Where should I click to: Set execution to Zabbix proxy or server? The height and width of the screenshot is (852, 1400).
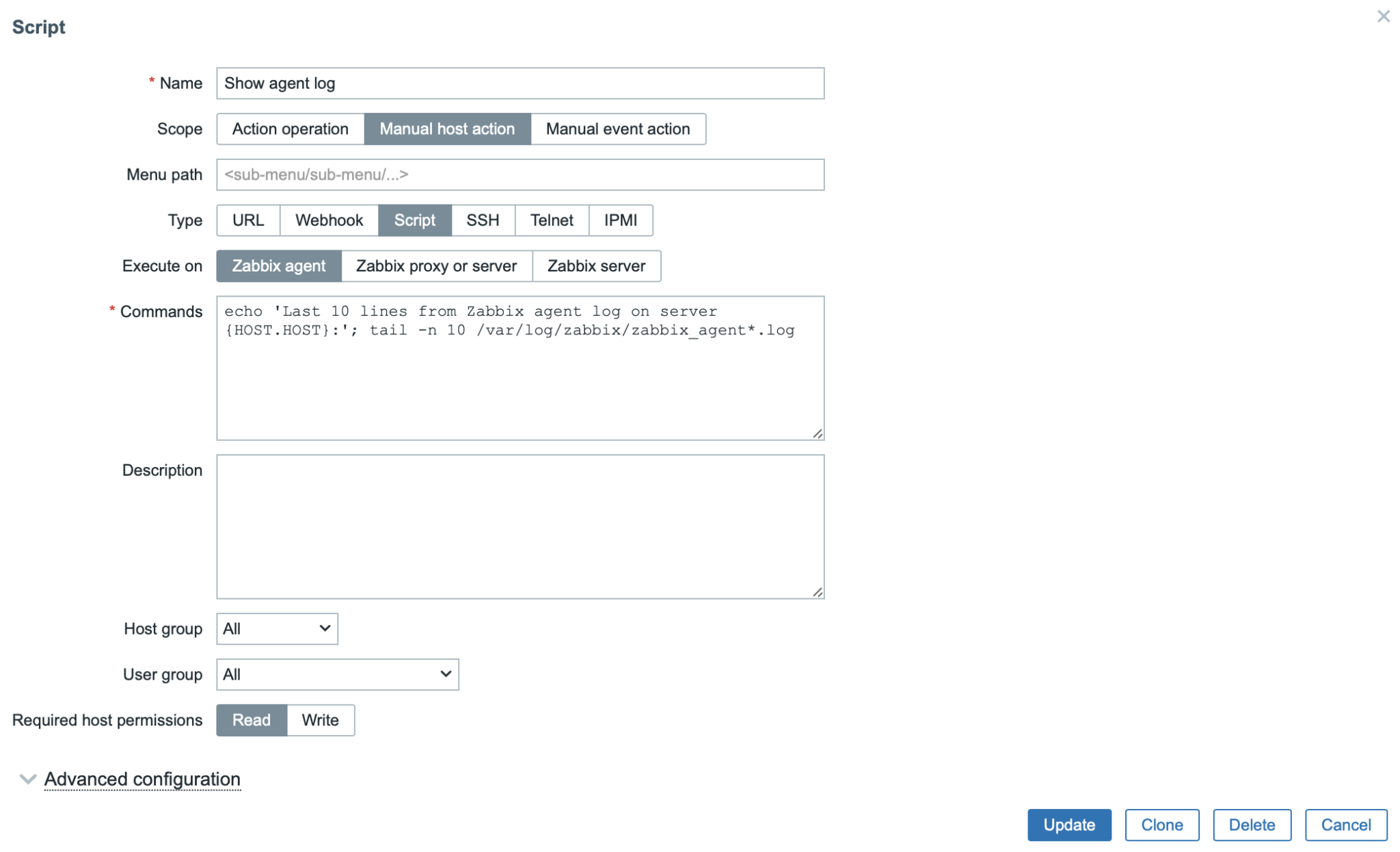click(x=436, y=266)
